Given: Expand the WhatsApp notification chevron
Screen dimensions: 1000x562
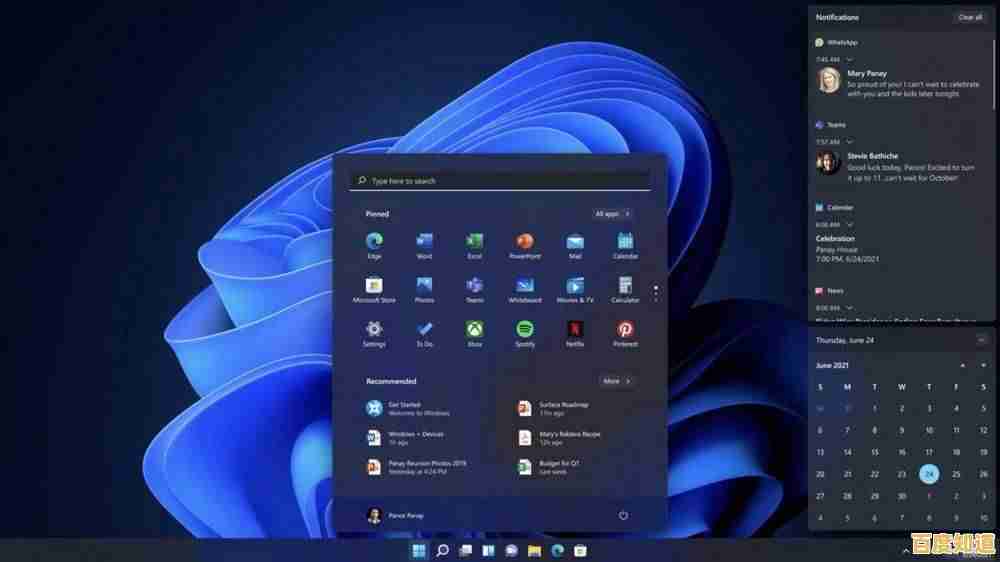Looking at the screenshot, I should pos(849,60).
